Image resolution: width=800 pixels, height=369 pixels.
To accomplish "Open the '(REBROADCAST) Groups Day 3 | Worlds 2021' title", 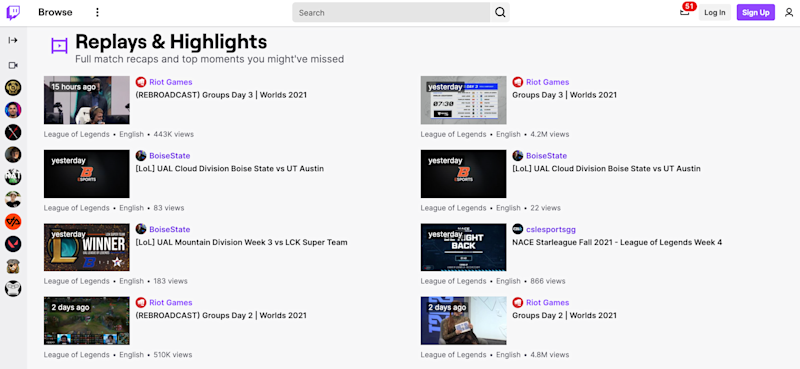I will click(221, 95).
